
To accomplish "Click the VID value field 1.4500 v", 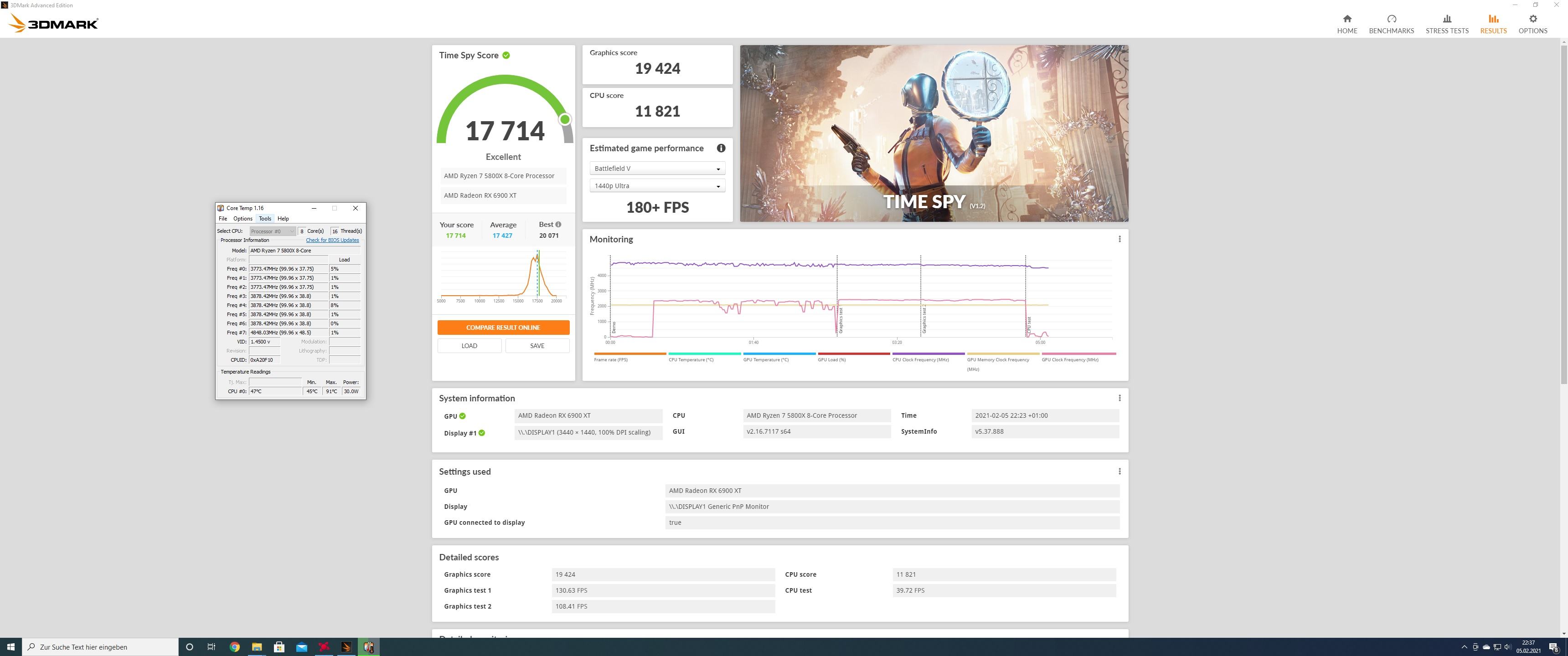I will pos(264,342).
